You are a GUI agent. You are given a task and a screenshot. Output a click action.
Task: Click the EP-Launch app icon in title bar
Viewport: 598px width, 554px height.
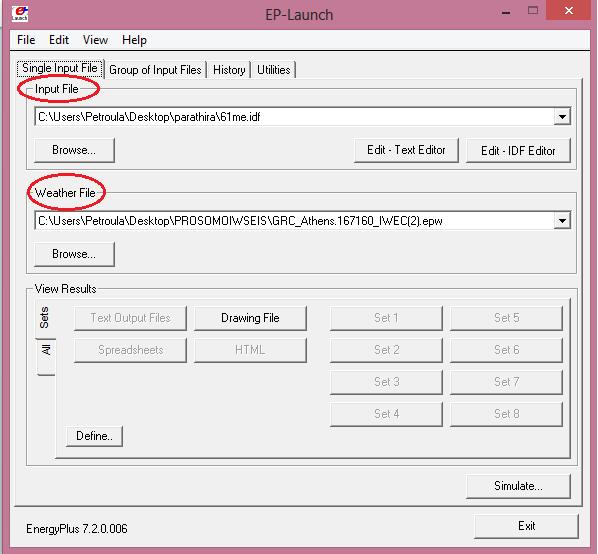19,13
